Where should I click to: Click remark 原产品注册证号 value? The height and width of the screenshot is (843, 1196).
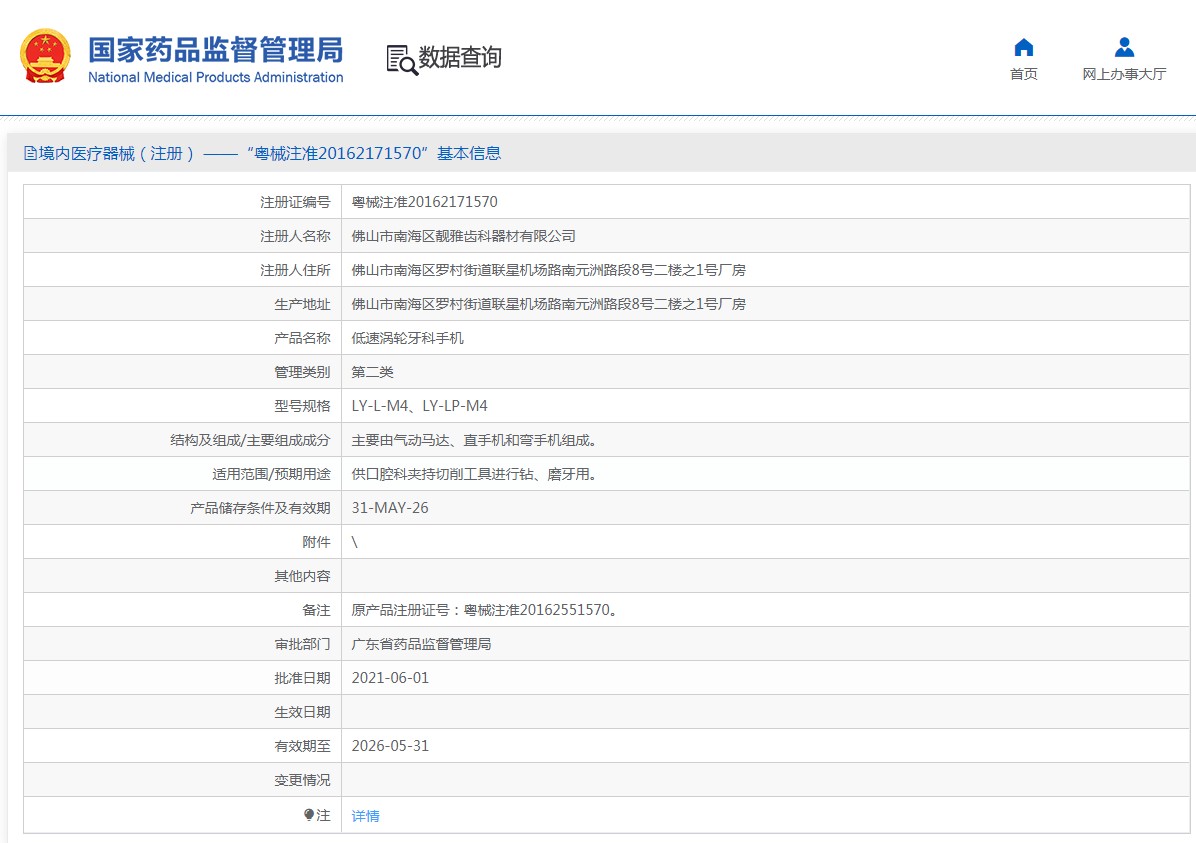(x=484, y=610)
